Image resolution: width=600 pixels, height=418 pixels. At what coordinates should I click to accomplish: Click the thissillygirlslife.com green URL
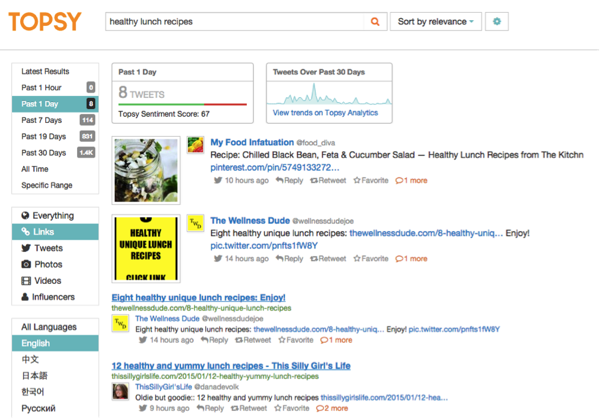(x=215, y=376)
